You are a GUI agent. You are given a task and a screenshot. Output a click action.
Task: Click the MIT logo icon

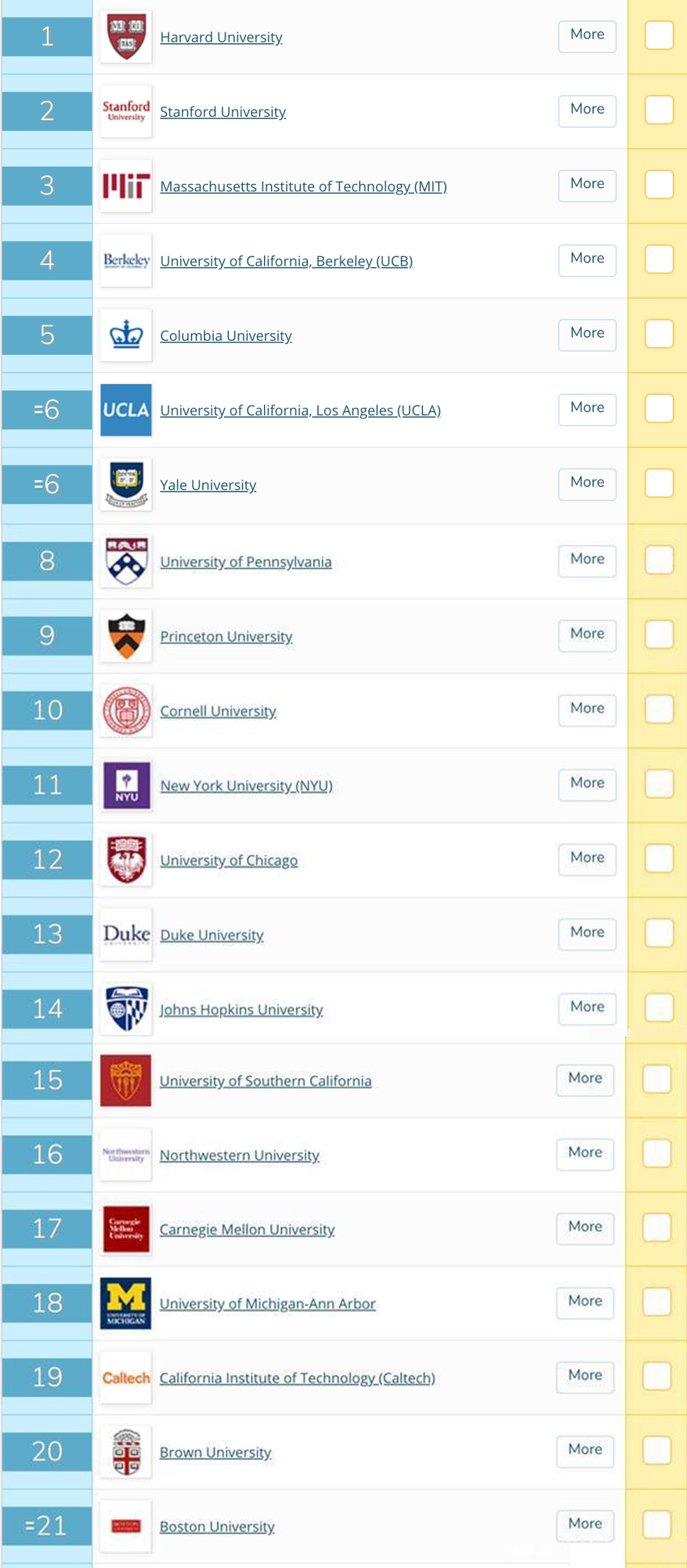coord(126,186)
